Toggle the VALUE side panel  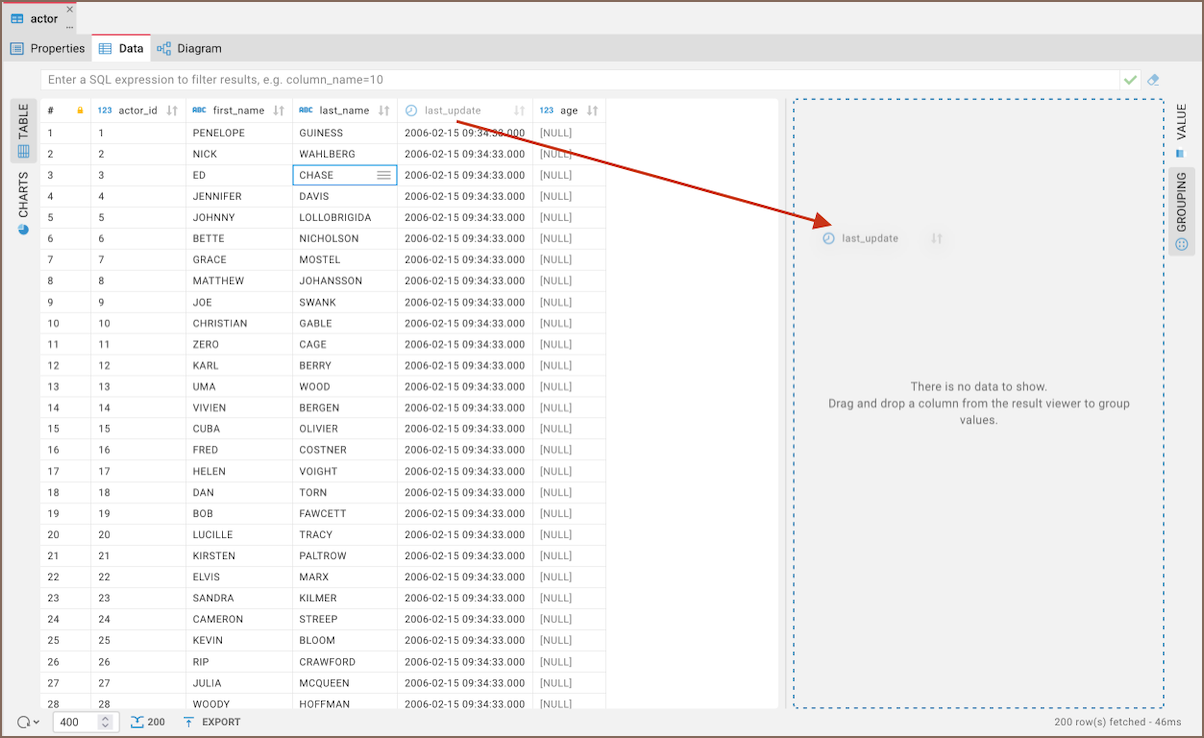[1181, 130]
